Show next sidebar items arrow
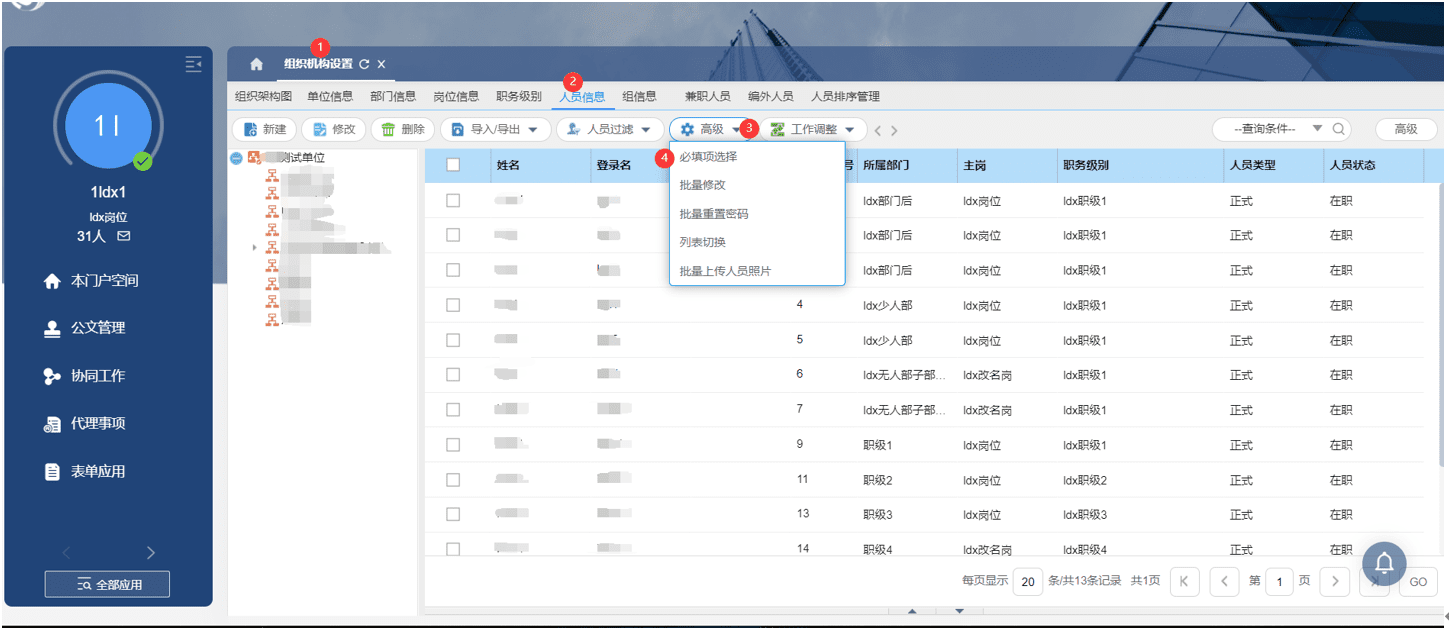The image size is (1449, 628). 151,553
